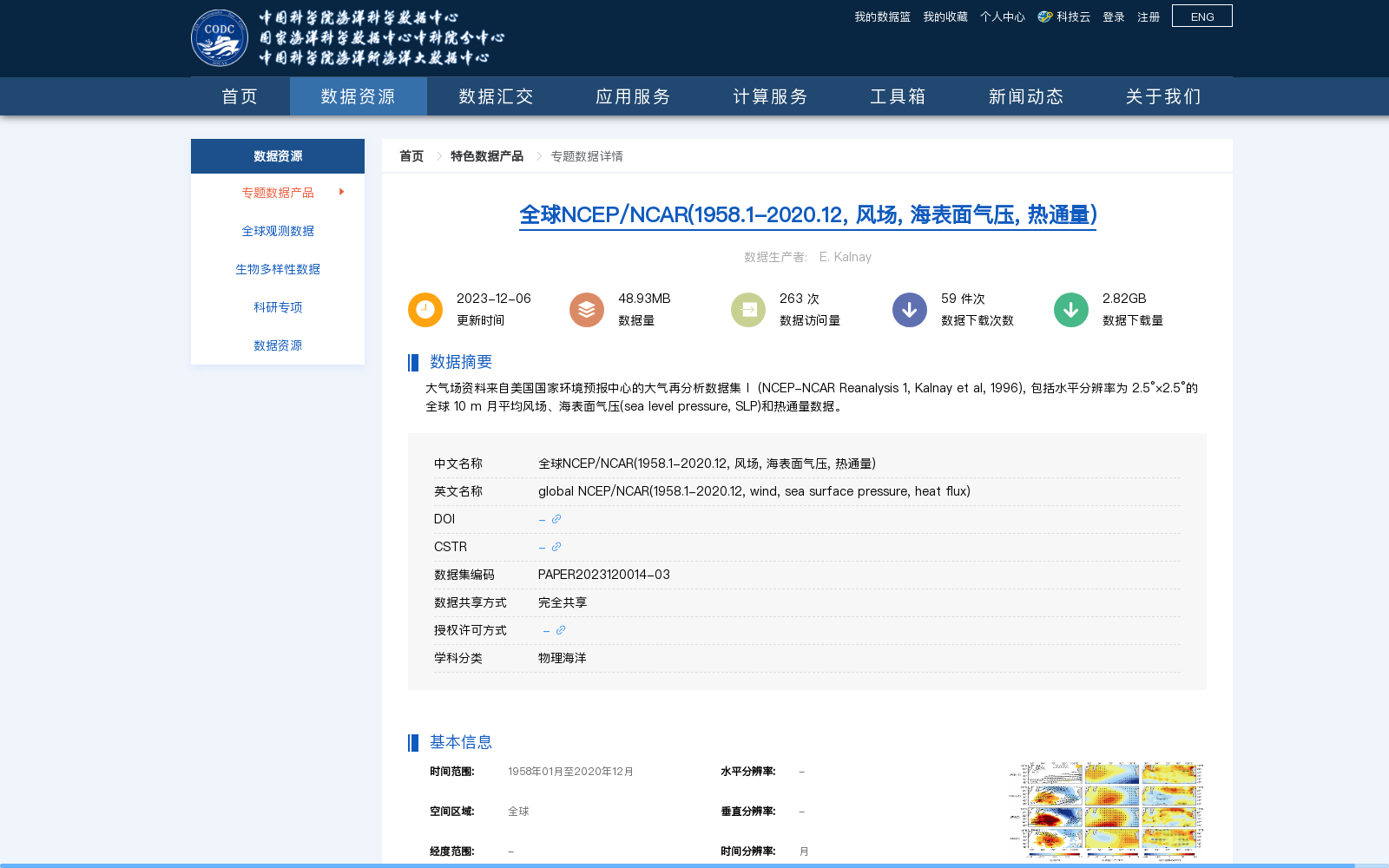Open the 应用服务 navigation tab
Screen dimensions: 1389x868
[x=633, y=96]
